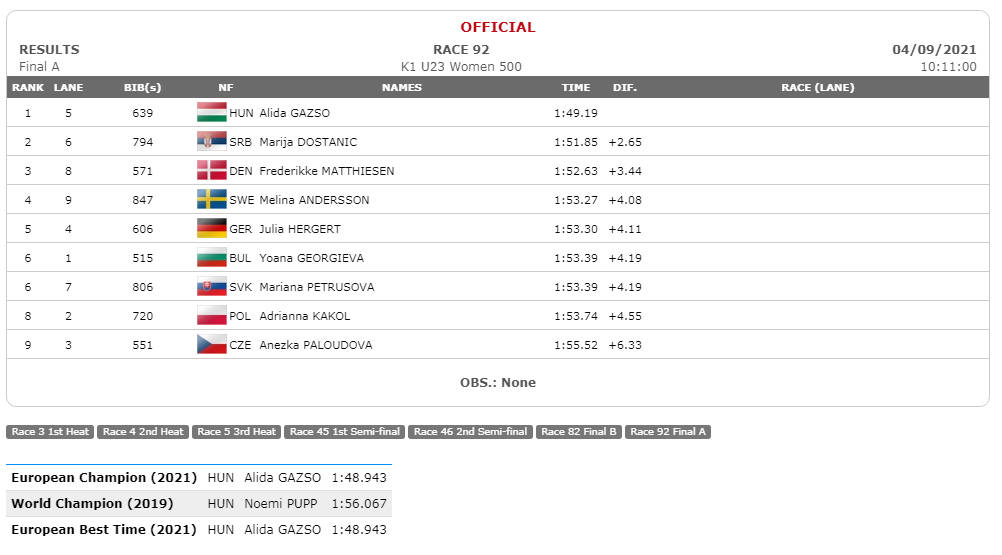Image resolution: width=1002 pixels, height=555 pixels.
Task: Click the TIME column header
Action: click(576, 87)
